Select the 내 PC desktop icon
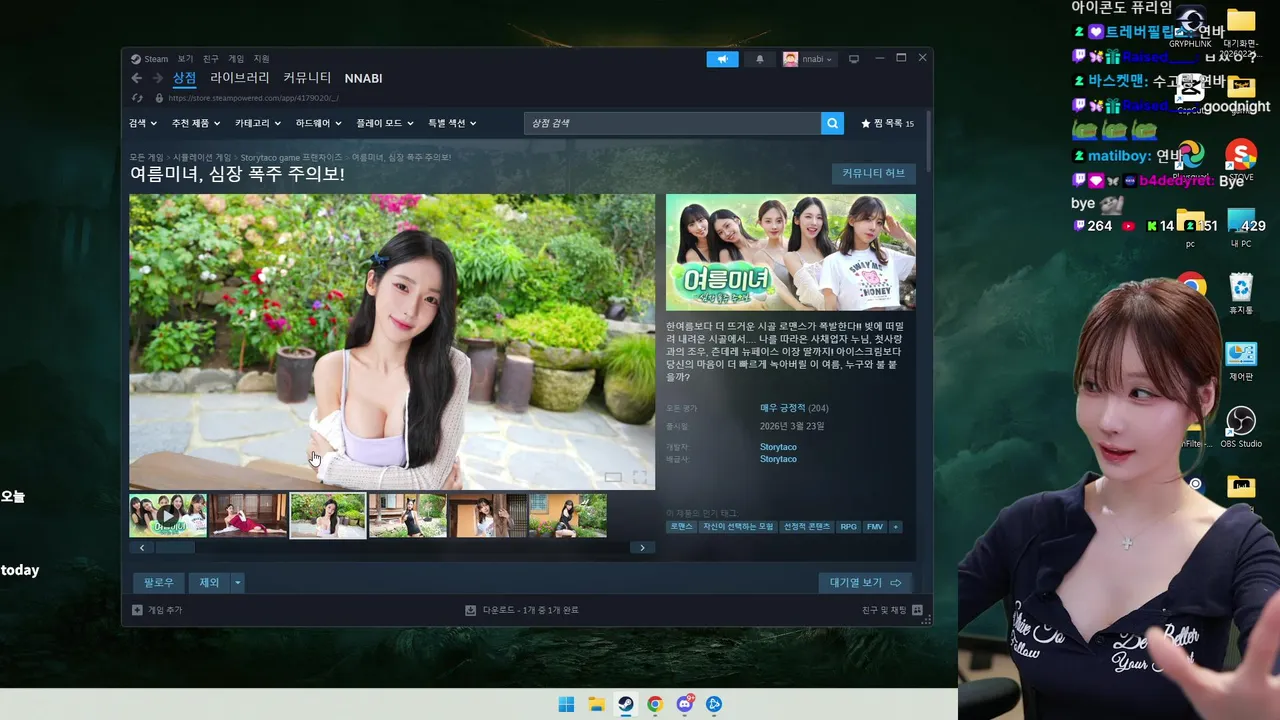This screenshot has height=720, width=1280. (x=1241, y=227)
